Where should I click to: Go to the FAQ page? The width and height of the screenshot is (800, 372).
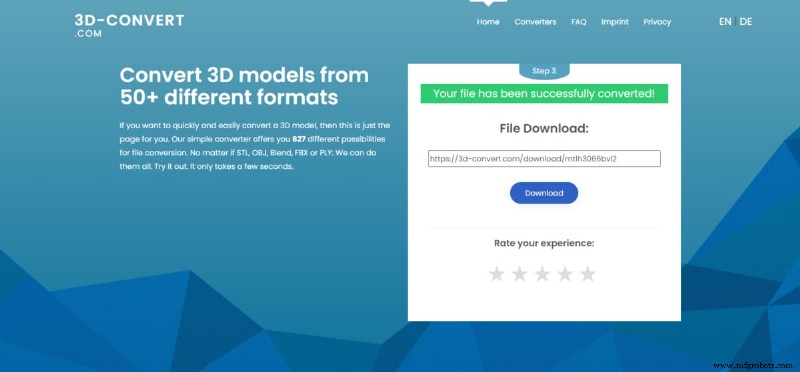(x=579, y=22)
